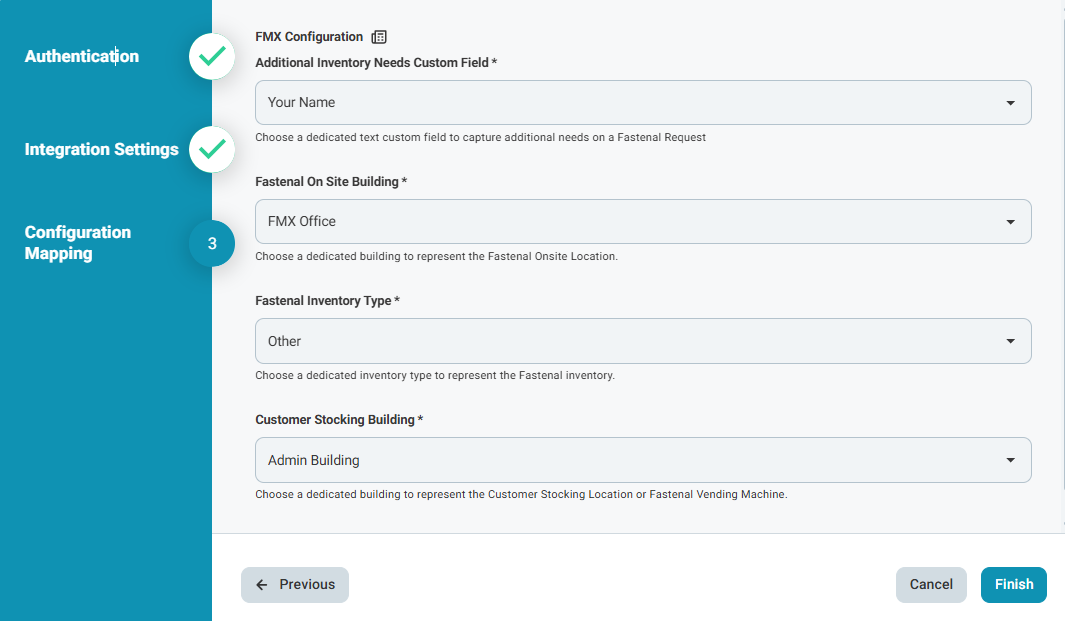Image resolution: width=1065 pixels, height=621 pixels.
Task: Go to the Authentication step
Action: click(x=82, y=57)
